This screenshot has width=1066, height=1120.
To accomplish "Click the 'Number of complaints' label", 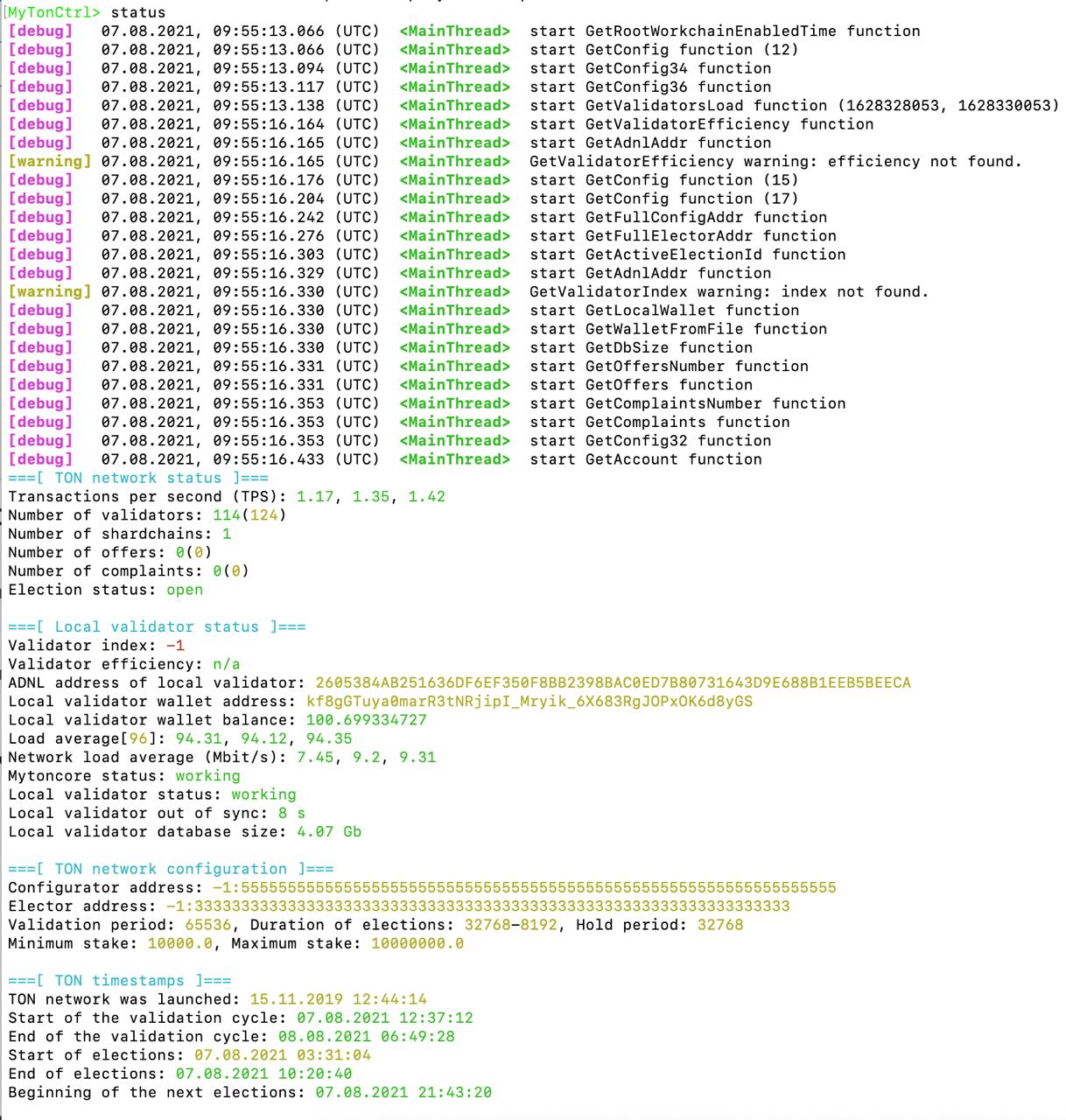I will [106, 571].
